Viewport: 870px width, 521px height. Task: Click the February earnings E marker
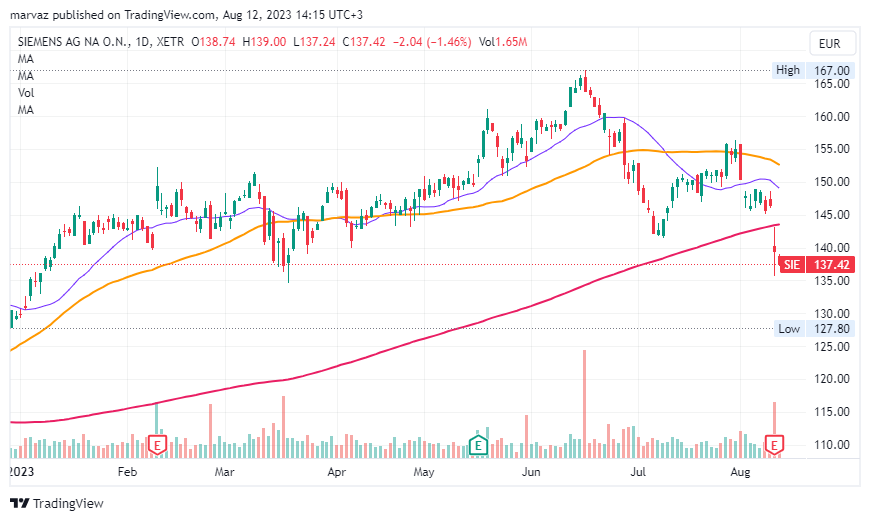[158, 446]
